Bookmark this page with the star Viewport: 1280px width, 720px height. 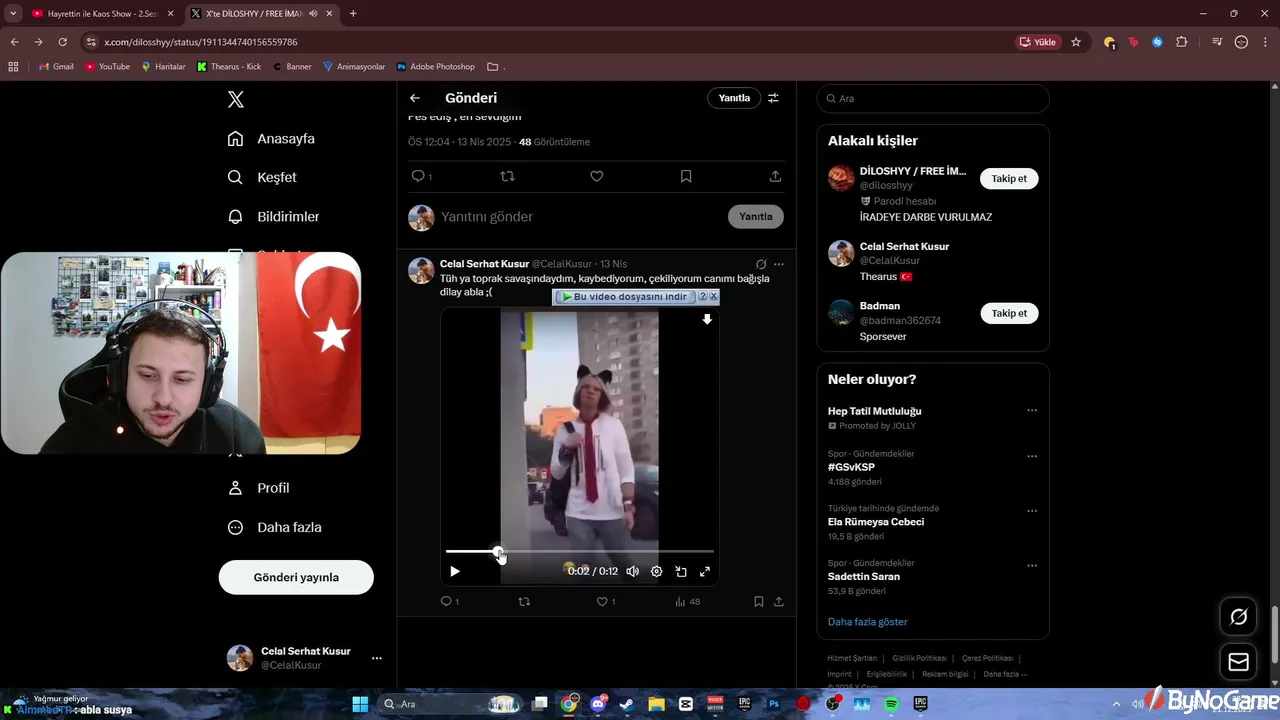[x=1076, y=42]
